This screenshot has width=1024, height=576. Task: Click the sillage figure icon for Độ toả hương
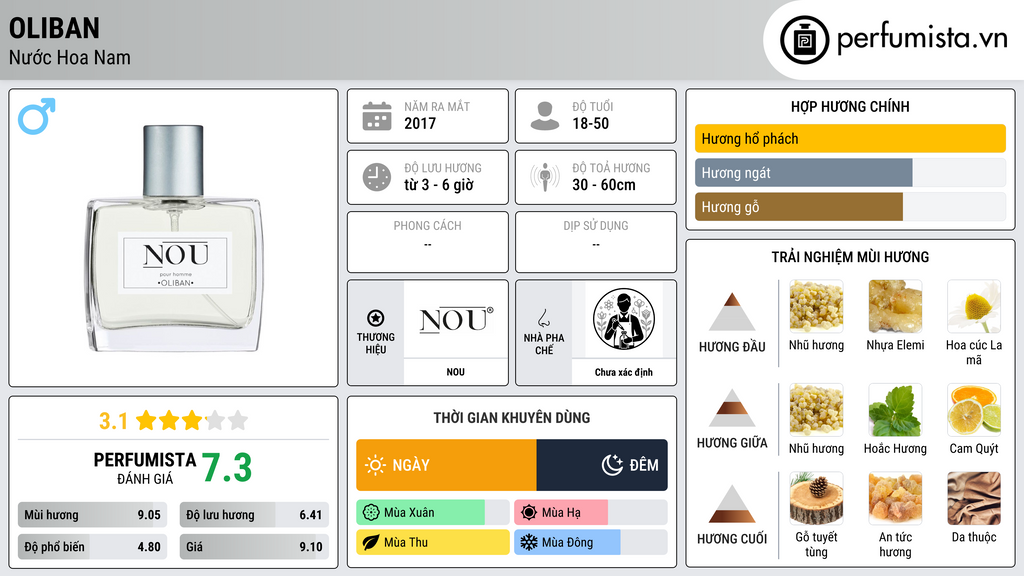point(545,177)
